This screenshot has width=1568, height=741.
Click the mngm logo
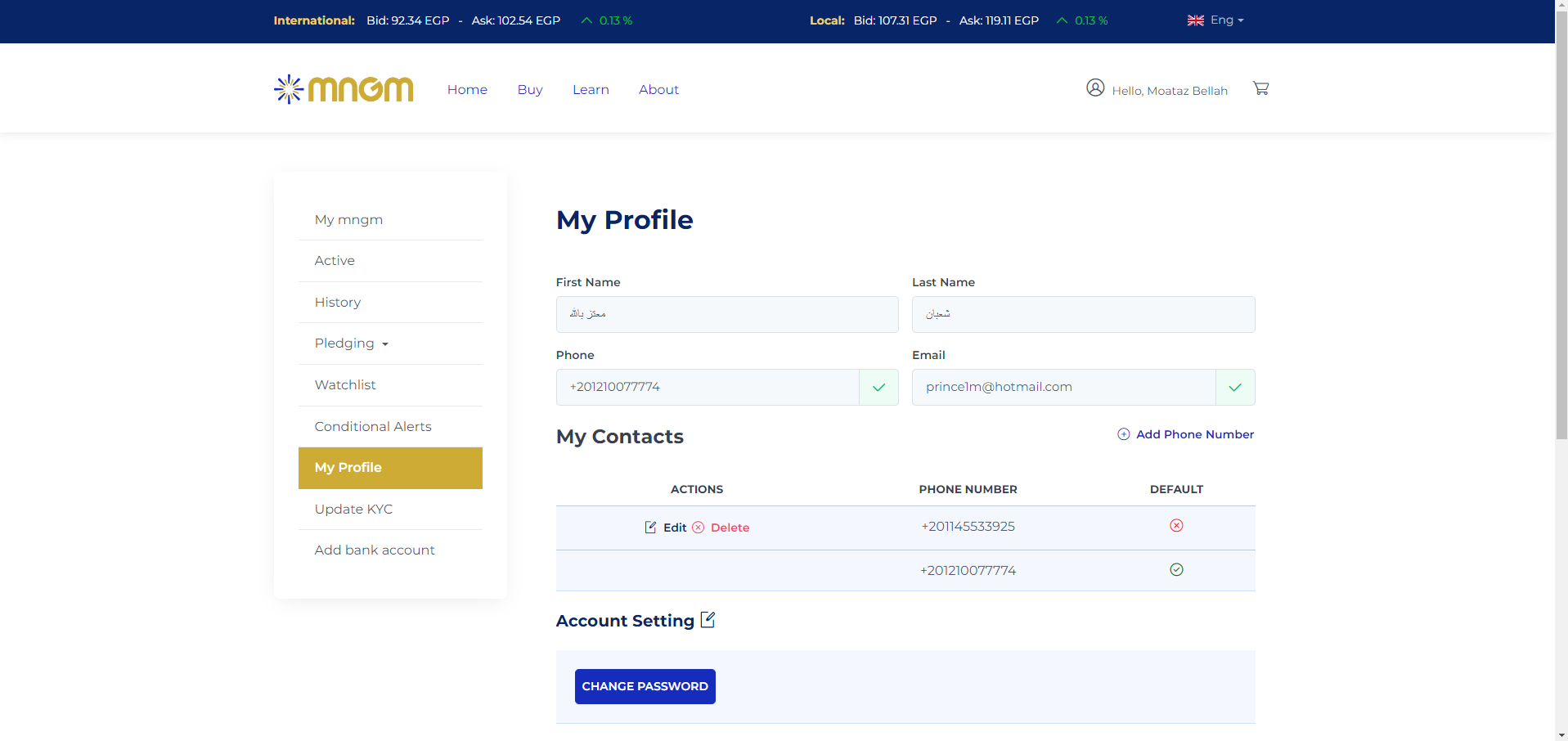click(x=344, y=89)
